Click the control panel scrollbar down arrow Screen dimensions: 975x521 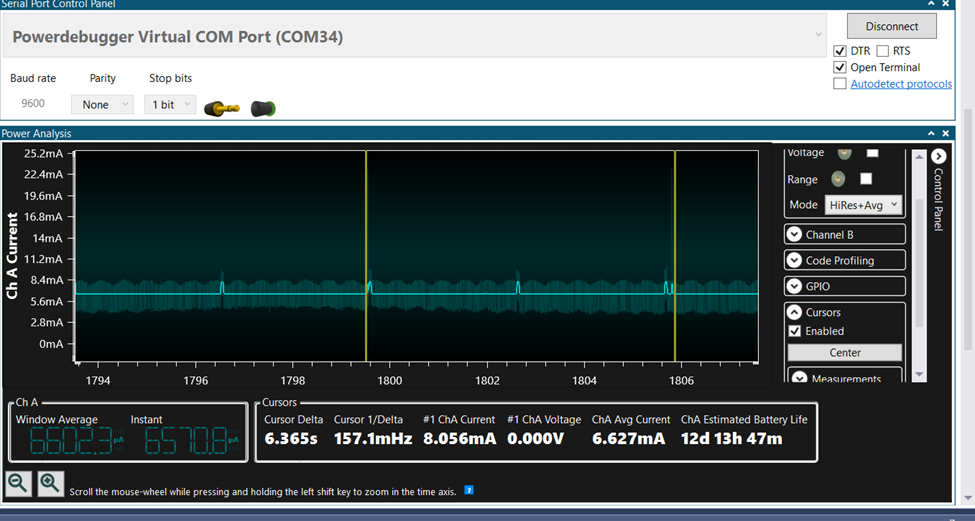tap(920, 375)
